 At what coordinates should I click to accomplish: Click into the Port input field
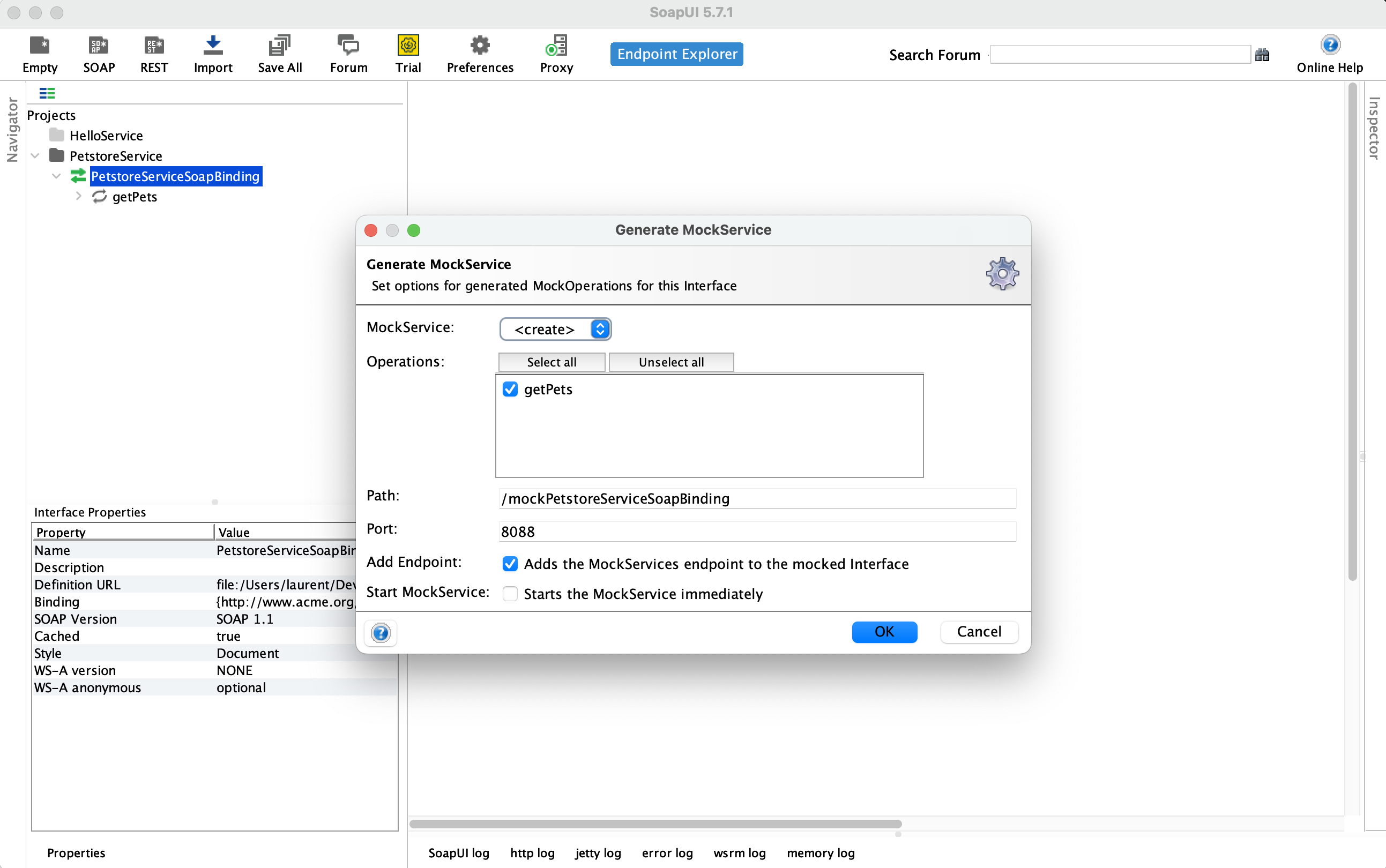[x=757, y=532]
